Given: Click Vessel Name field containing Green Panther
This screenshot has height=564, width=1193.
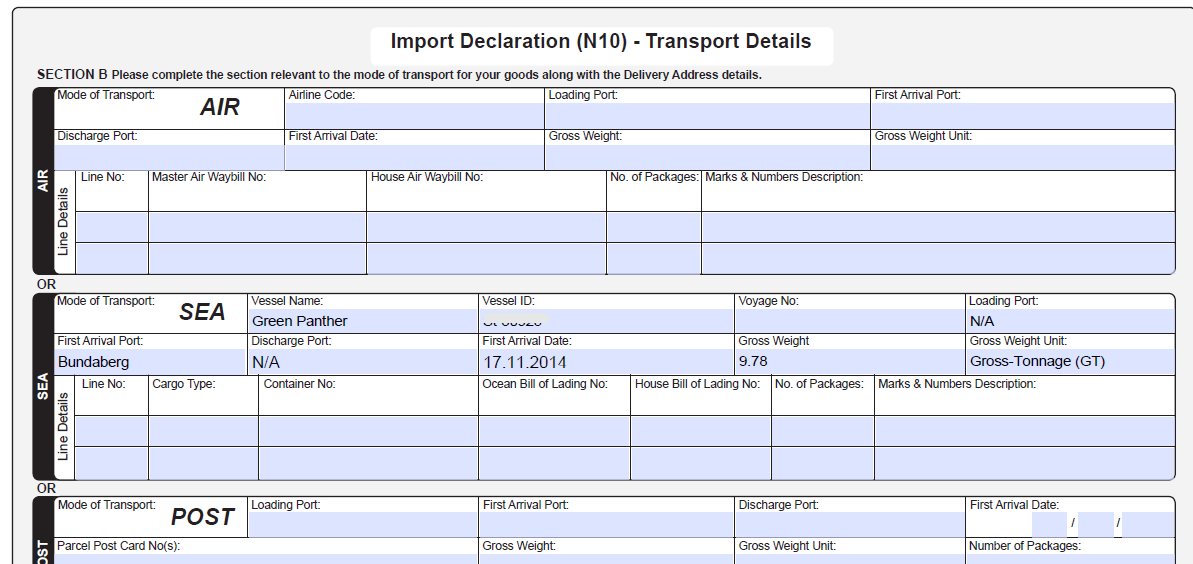Looking at the screenshot, I should click(x=363, y=320).
